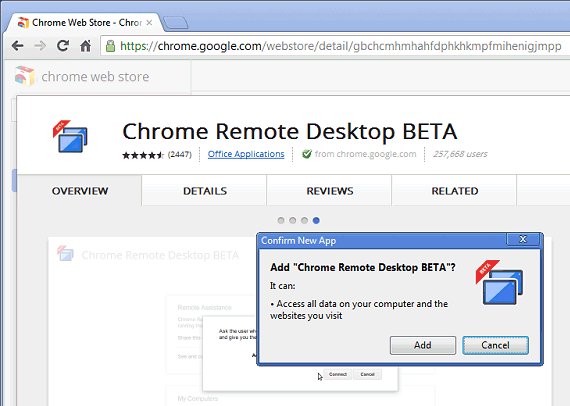This screenshot has width=570, height=406.
Task: Click the from chrome.google.com text
Action: pos(365,154)
